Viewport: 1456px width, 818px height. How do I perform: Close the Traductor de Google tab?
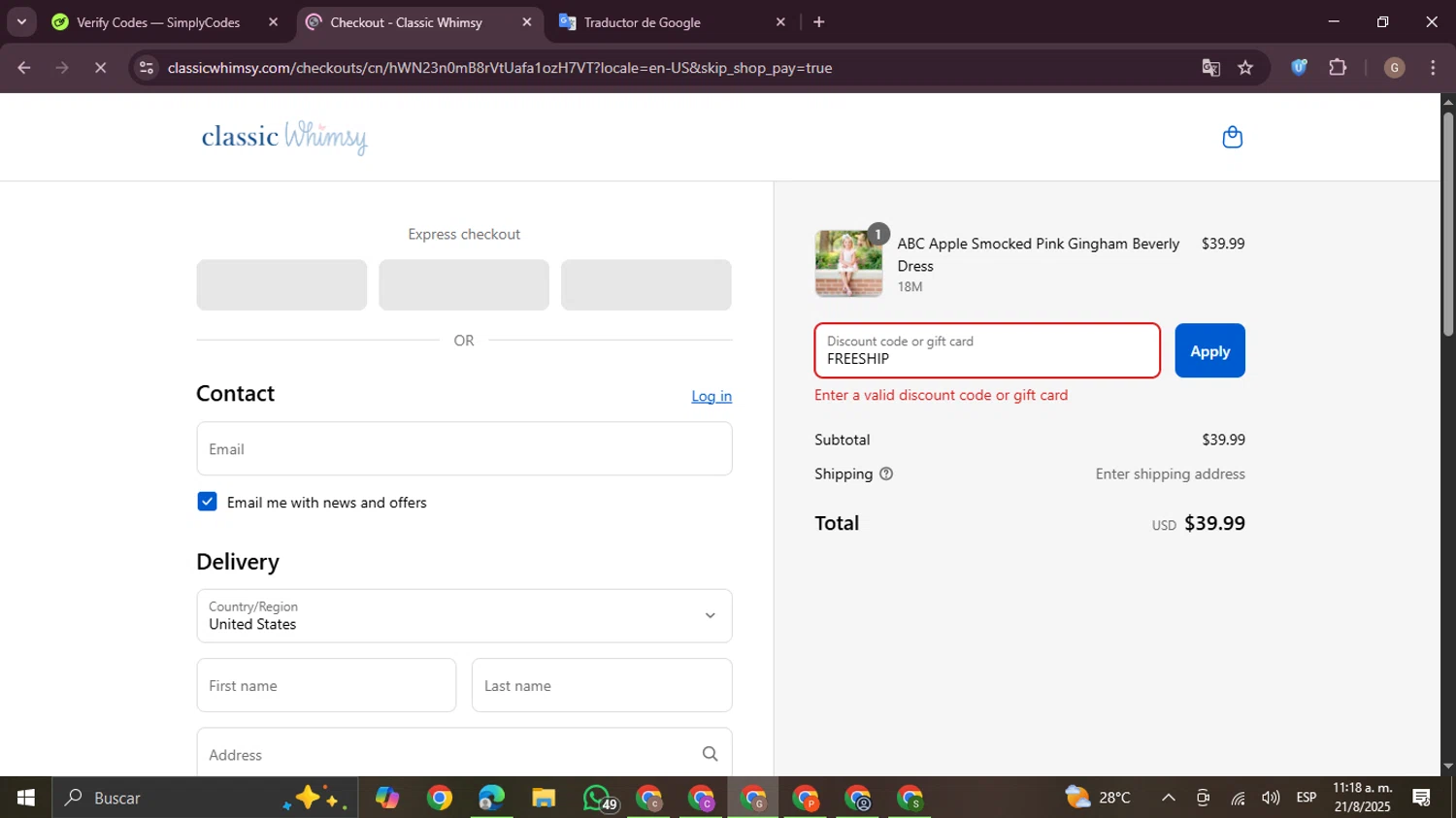point(780,21)
